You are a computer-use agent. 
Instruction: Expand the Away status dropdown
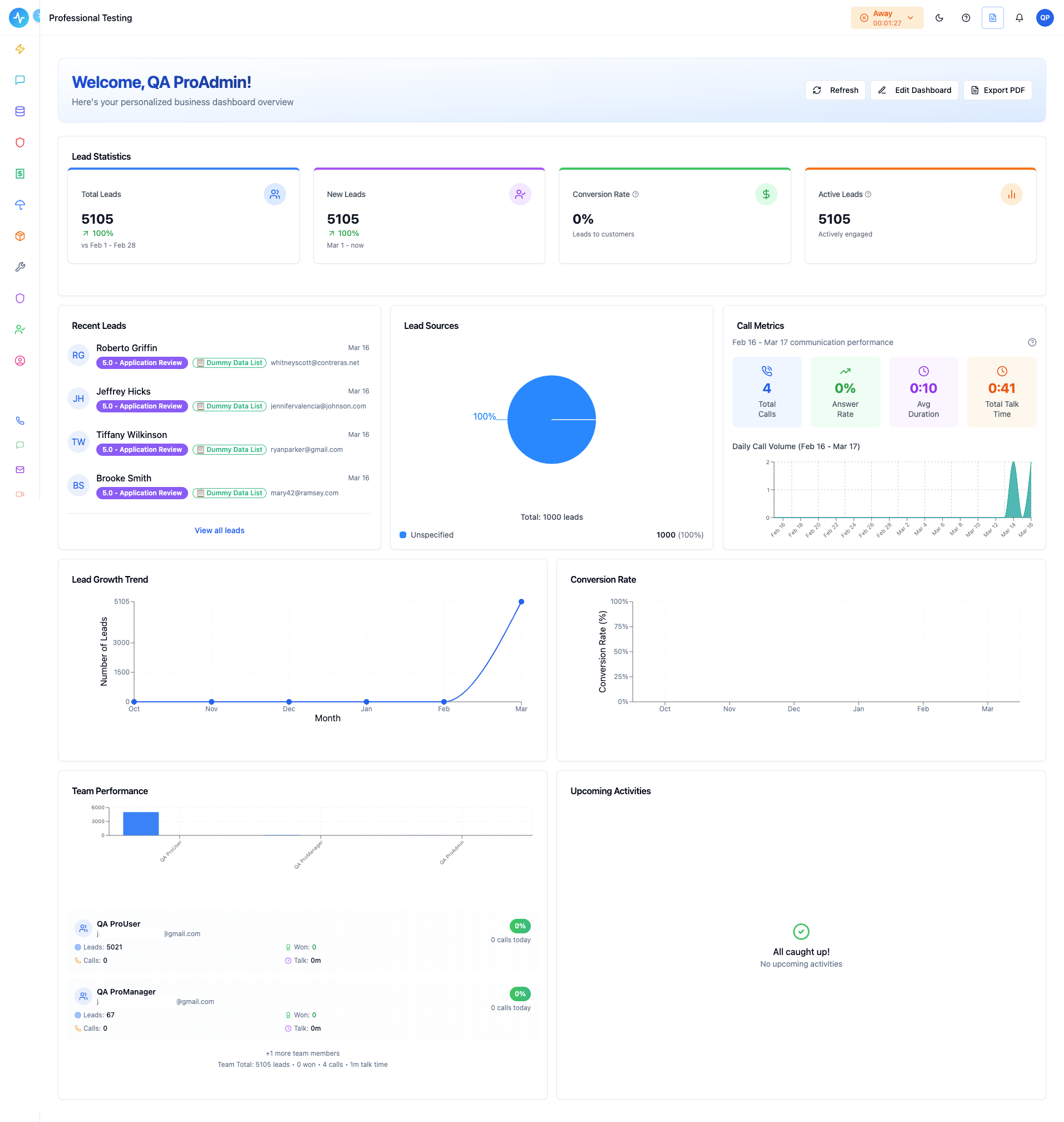(886, 18)
